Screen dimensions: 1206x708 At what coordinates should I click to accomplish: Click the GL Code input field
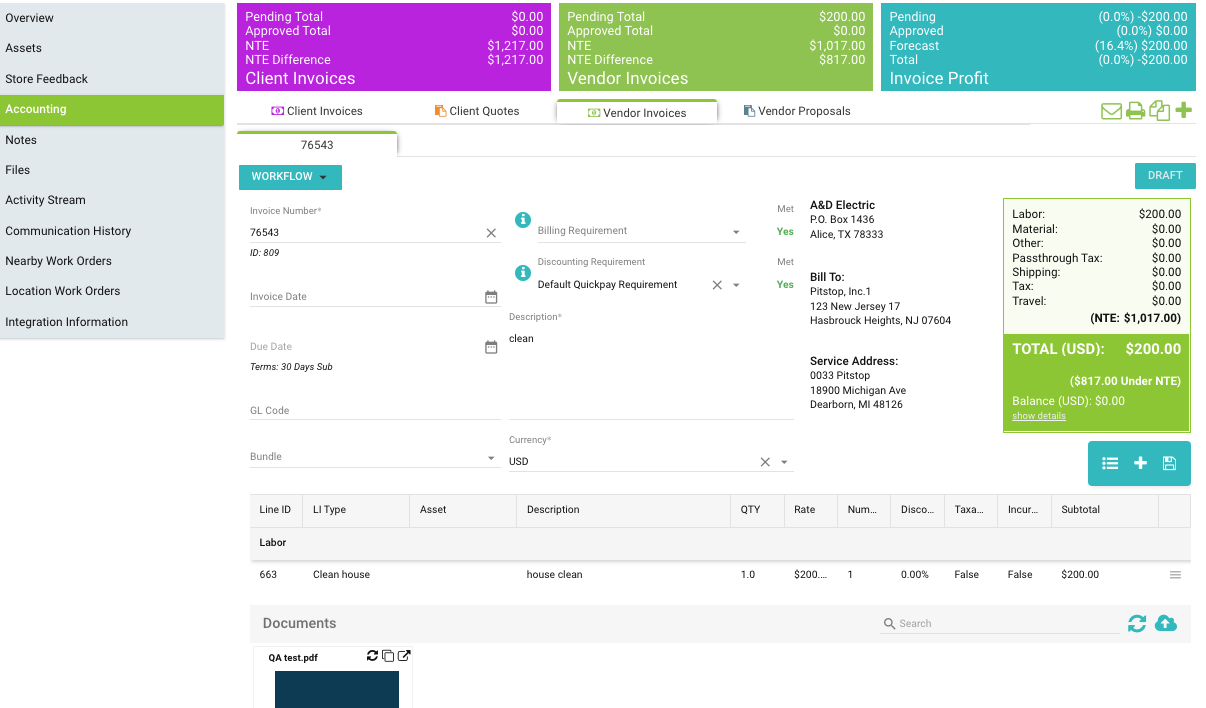coord(374,411)
